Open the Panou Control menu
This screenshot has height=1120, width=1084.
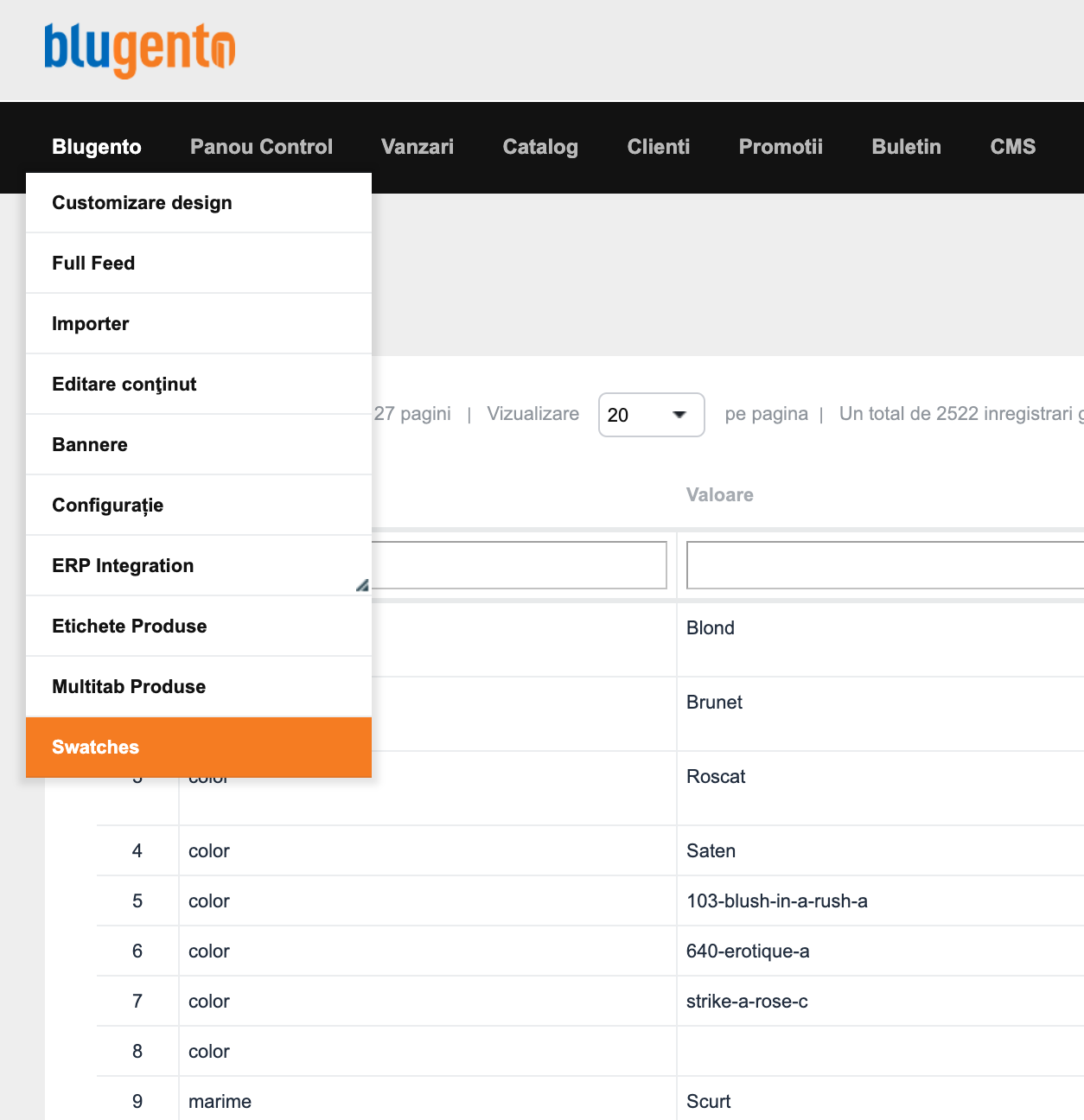(x=261, y=147)
